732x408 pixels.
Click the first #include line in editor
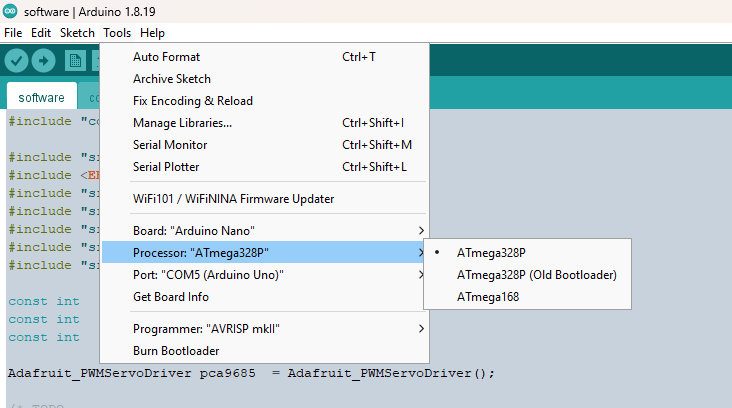54,121
